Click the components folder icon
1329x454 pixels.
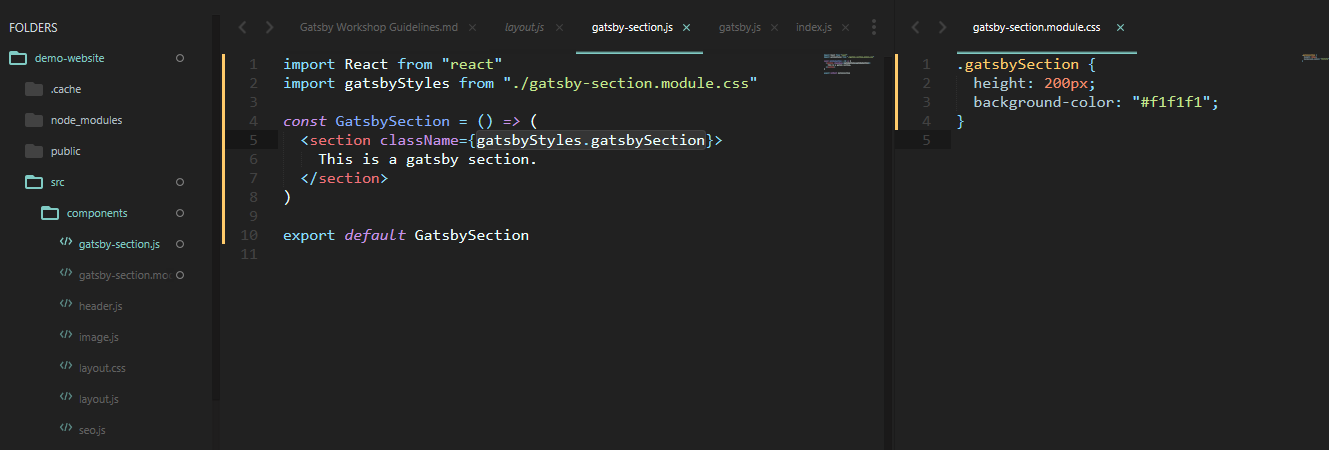click(x=49, y=213)
